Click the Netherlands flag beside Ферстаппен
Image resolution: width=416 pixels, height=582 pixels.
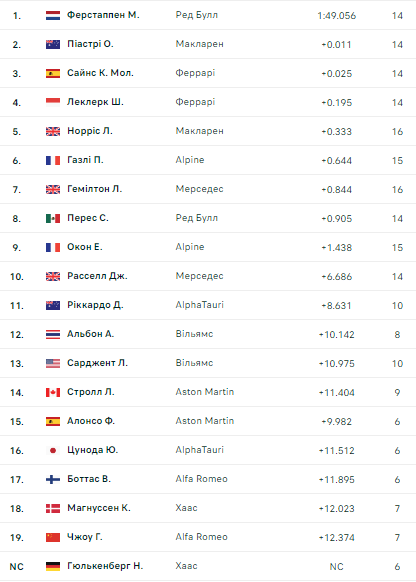pos(53,16)
